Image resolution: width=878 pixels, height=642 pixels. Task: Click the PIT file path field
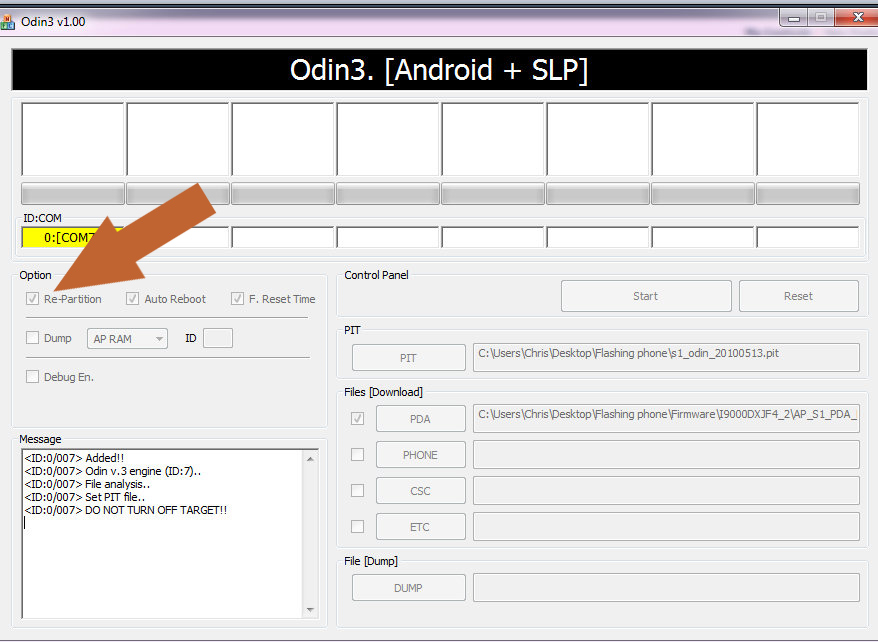pyautogui.click(x=666, y=357)
